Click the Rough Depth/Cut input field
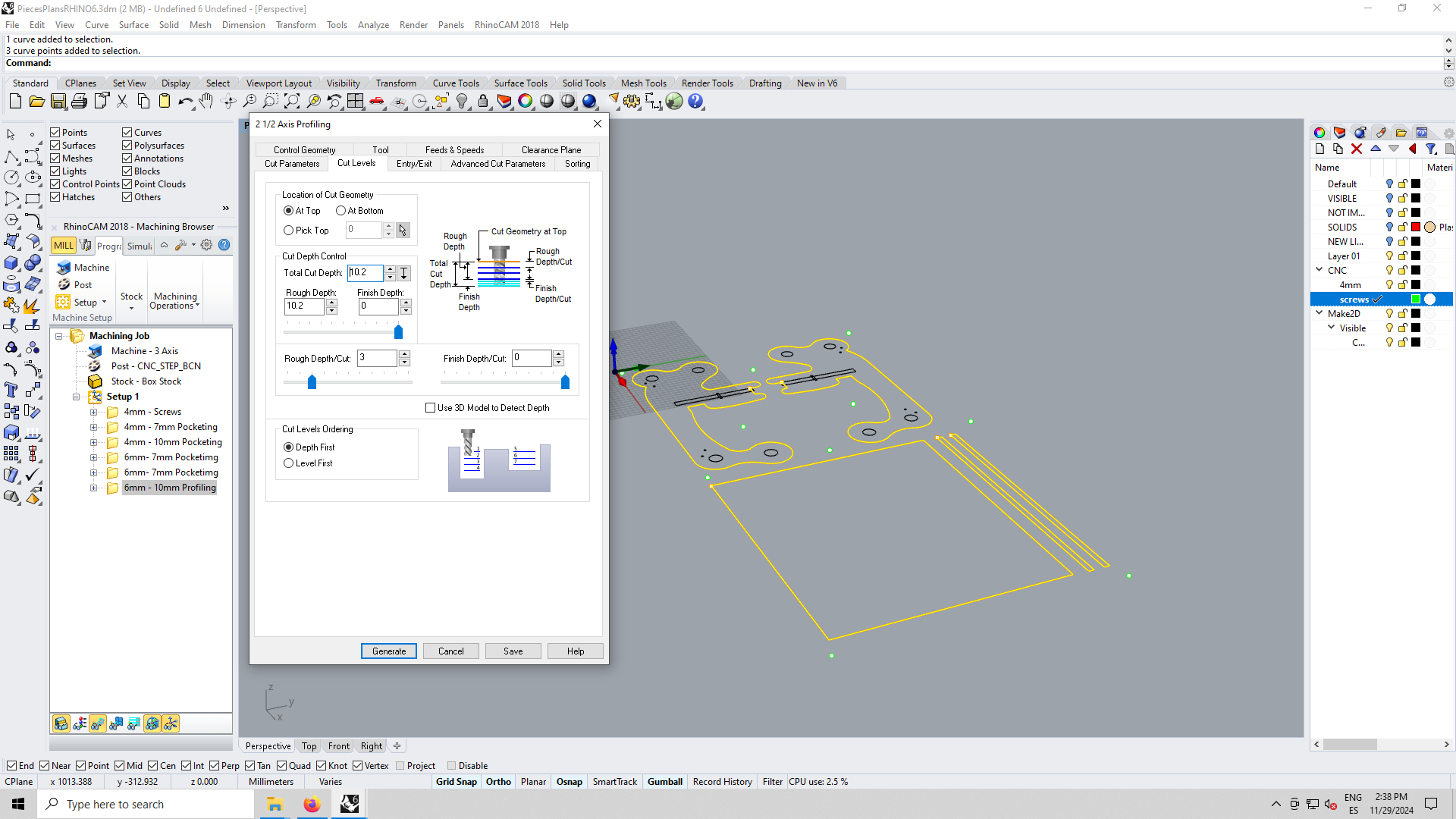Viewport: 1456px width, 819px height. [x=377, y=358]
